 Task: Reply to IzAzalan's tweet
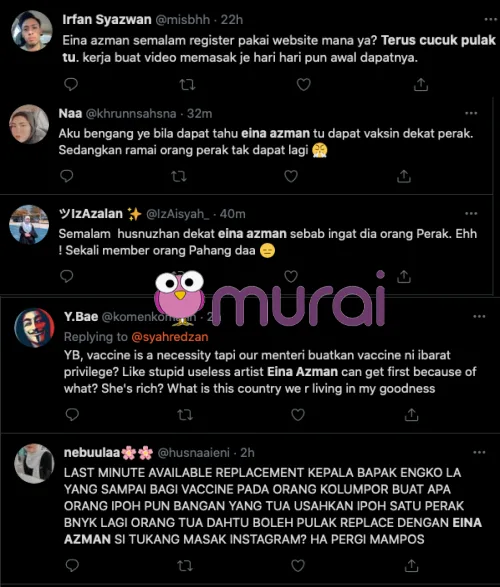(x=67, y=276)
